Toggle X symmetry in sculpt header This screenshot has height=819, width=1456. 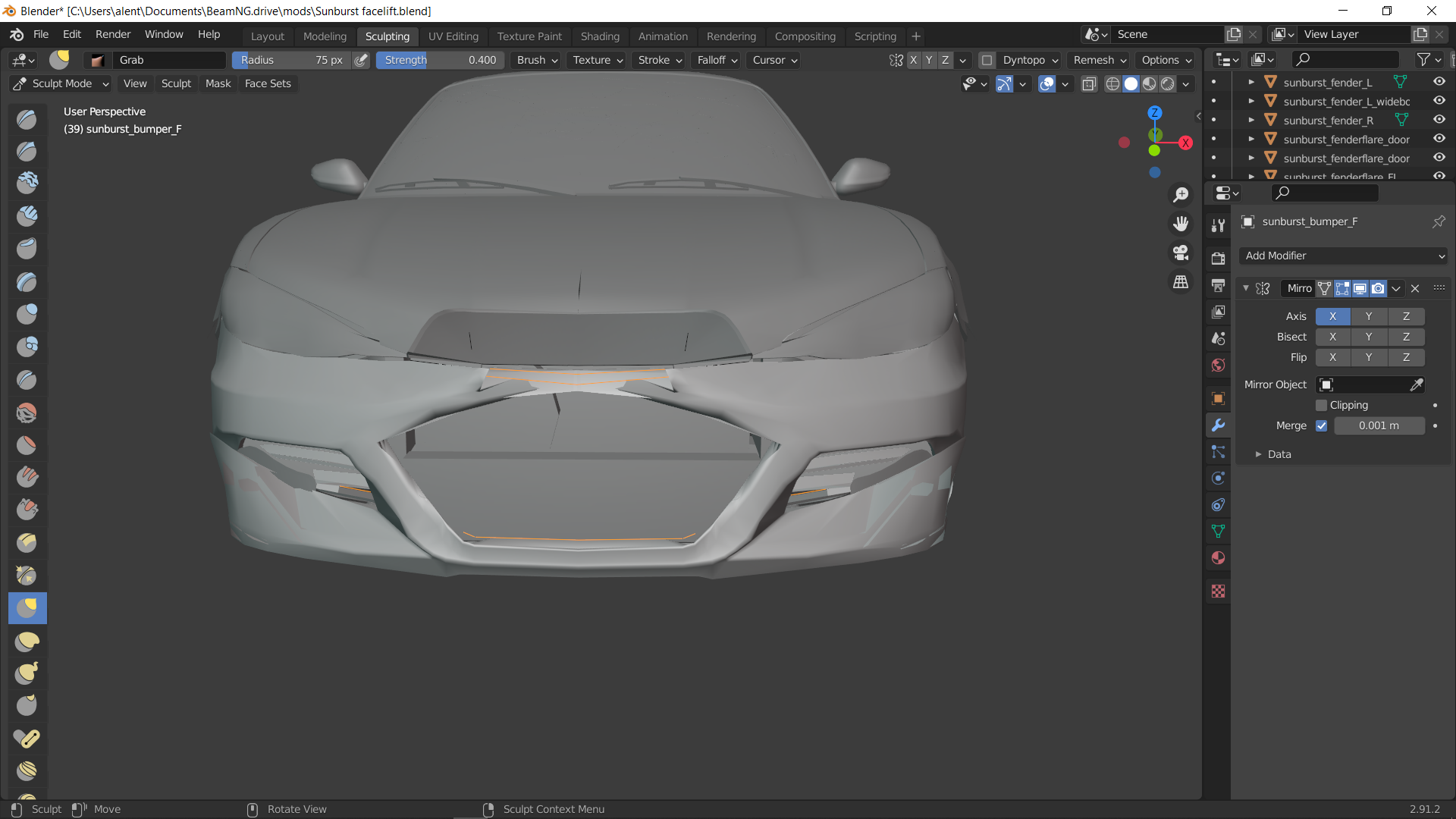click(x=913, y=60)
